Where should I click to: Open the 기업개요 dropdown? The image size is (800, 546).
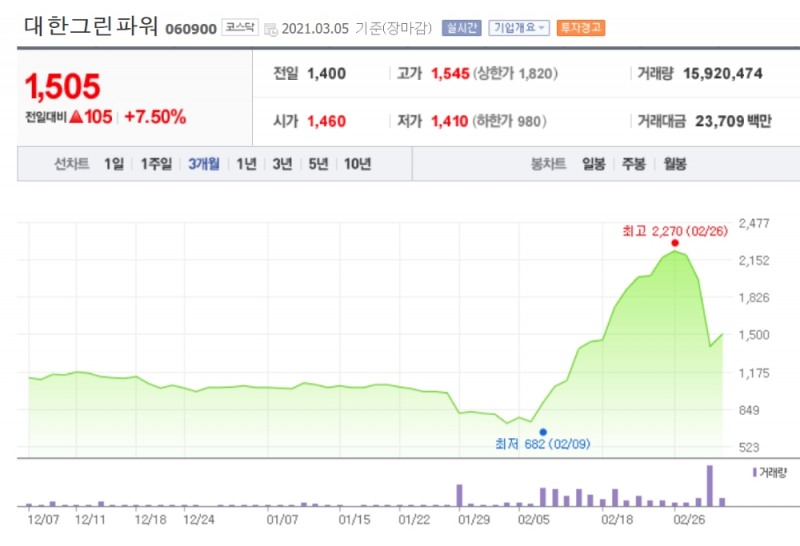click(x=519, y=28)
